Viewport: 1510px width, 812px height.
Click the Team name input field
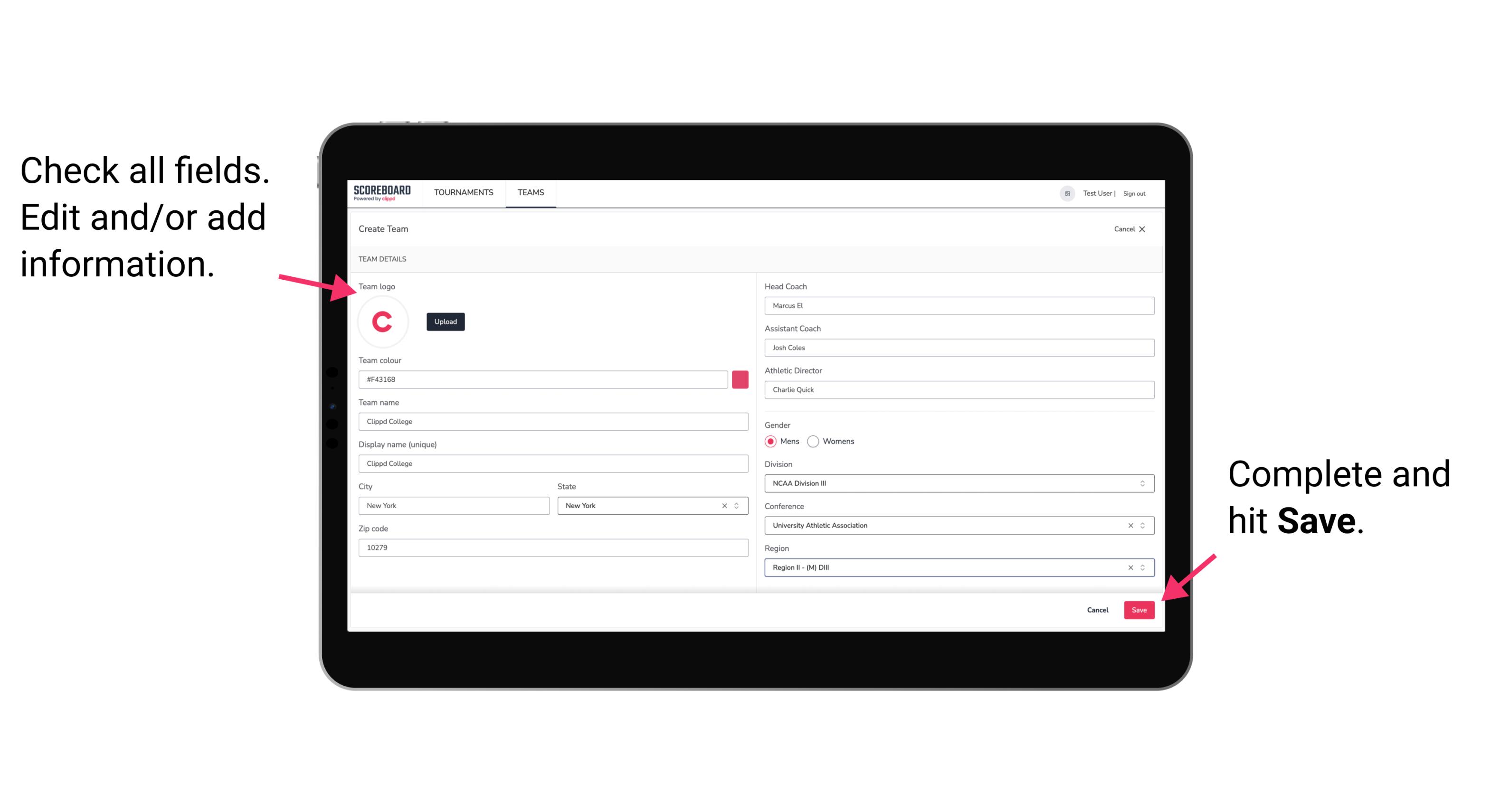point(554,420)
